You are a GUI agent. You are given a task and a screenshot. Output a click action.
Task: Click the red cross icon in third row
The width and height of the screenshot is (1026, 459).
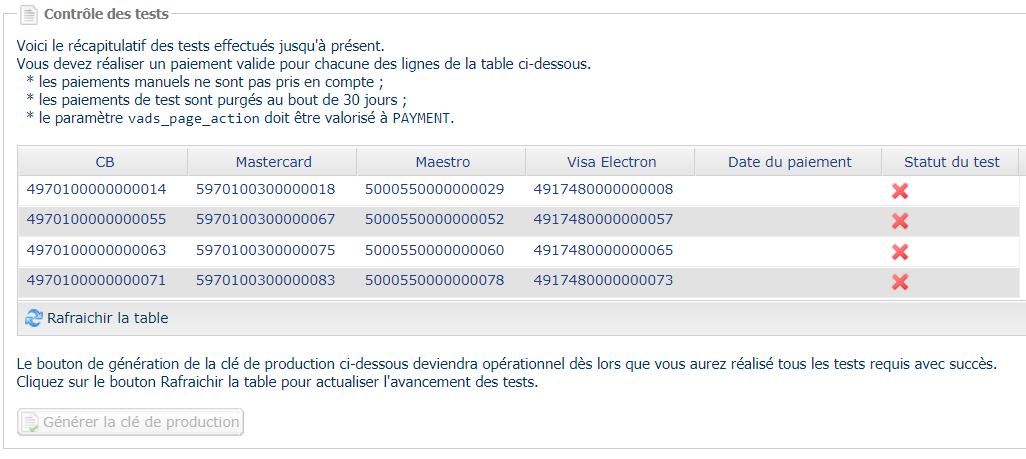tap(900, 251)
